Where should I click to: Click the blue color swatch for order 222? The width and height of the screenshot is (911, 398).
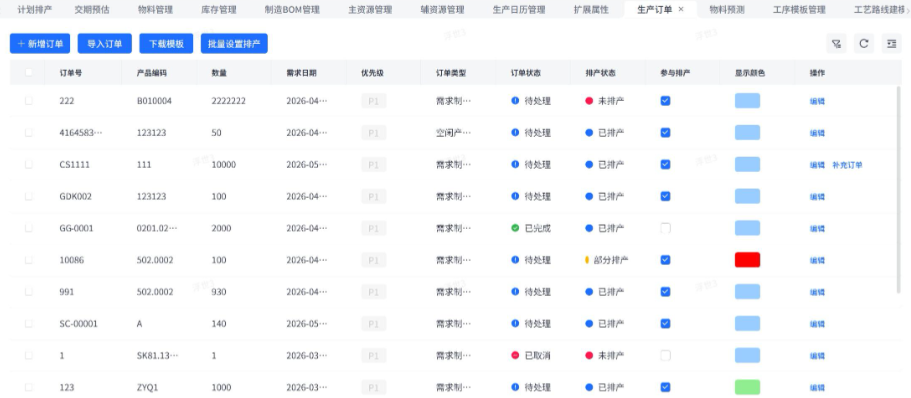[x=747, y=101]
